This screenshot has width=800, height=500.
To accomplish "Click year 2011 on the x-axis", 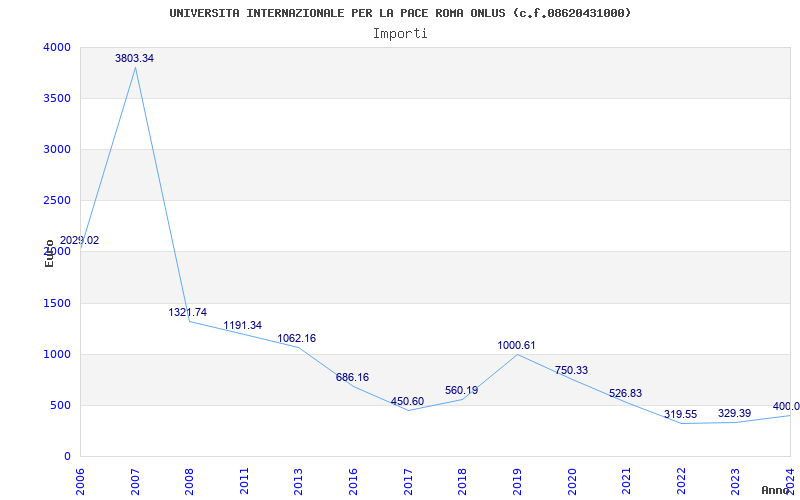I will (x=244, y=481).
